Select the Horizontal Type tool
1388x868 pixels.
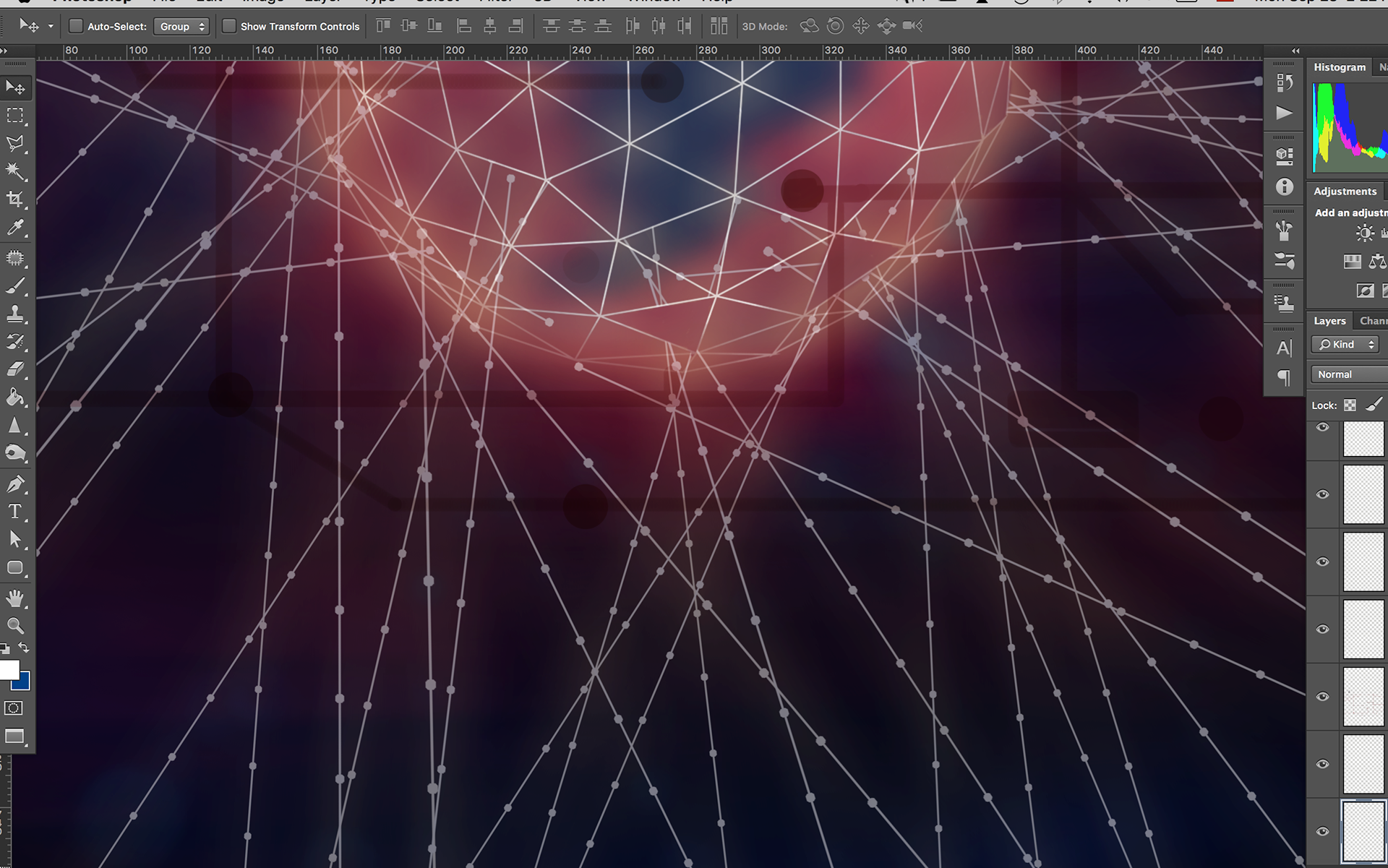[15, 512]
